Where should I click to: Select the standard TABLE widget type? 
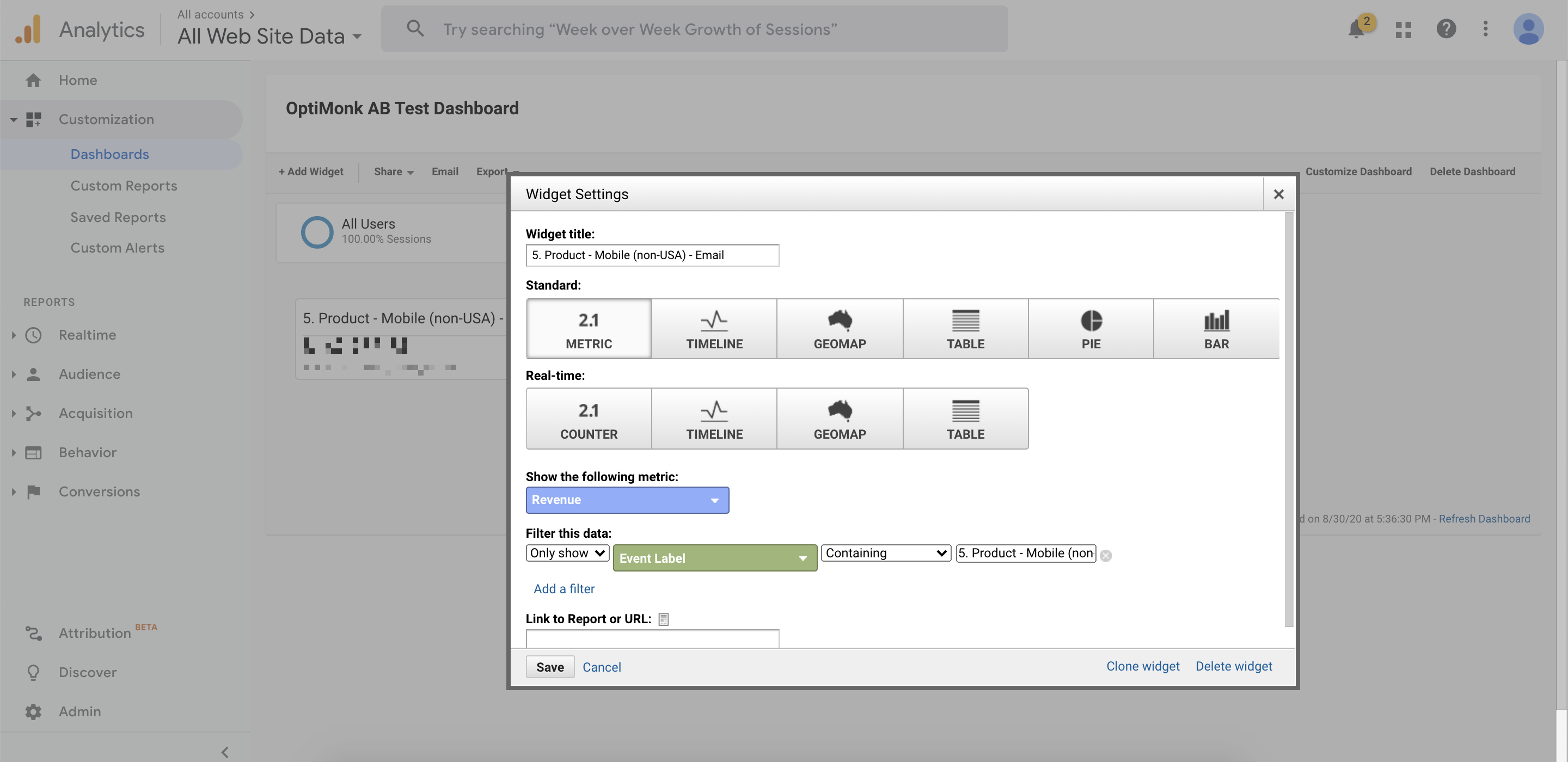pos(965,329)
